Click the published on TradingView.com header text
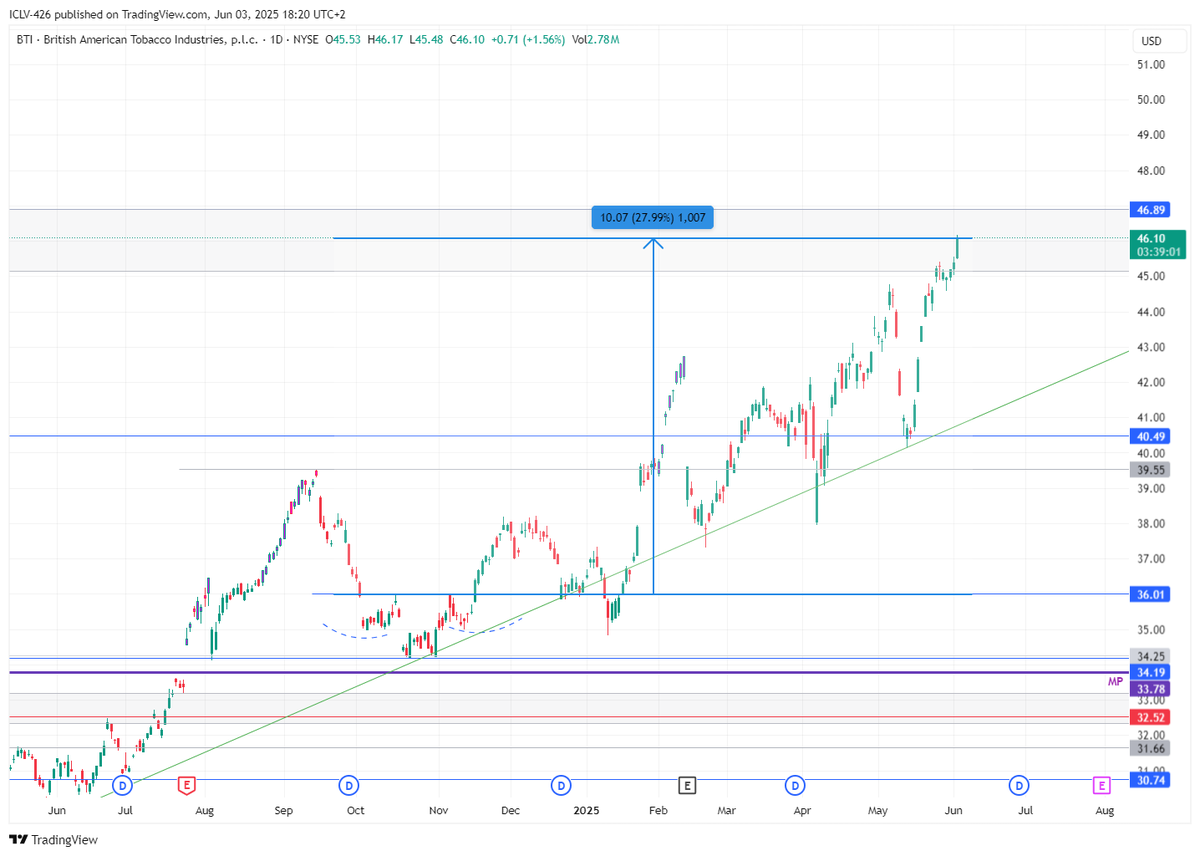This screenshot has width=1200, height=856. [132, 14]
